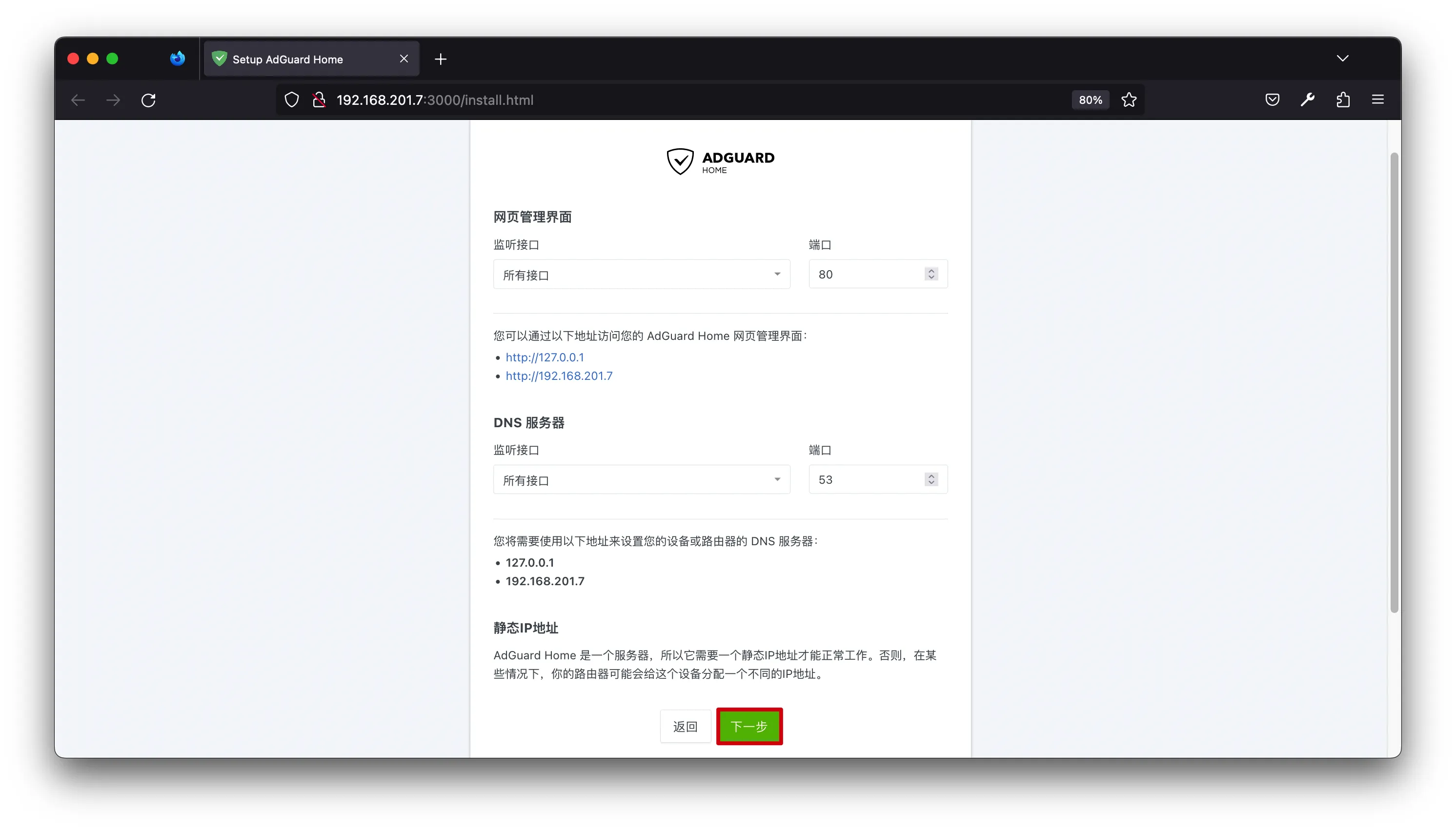Image resolution: width=1456 pixels, height=830 pixels.
Task: Reset the 80% zoom level badge
Action: (1090, 100)
